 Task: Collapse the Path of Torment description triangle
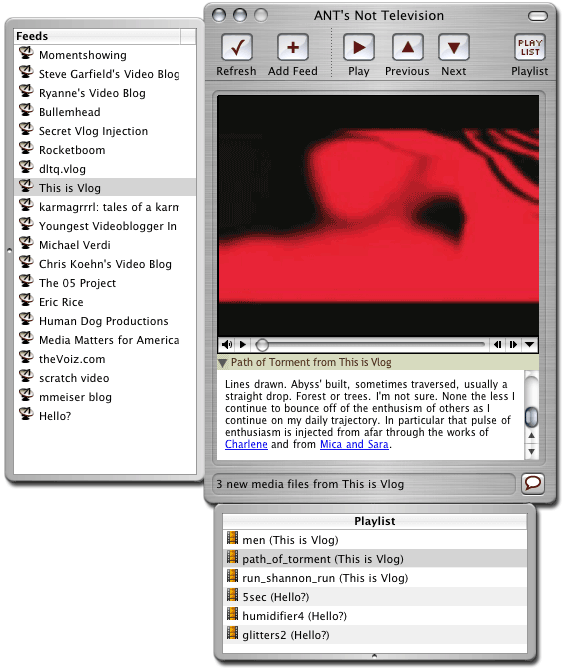click(222, 363)
